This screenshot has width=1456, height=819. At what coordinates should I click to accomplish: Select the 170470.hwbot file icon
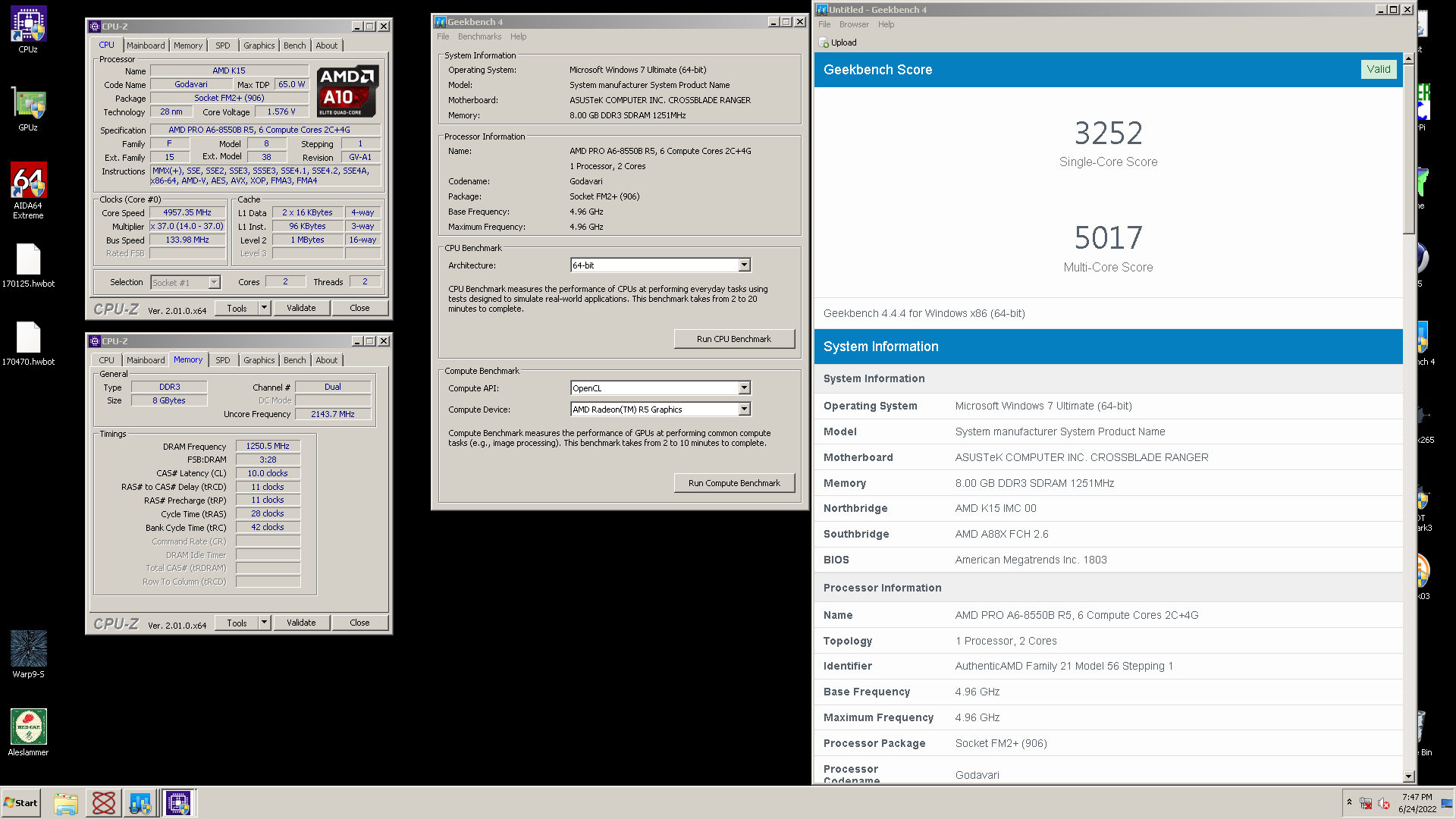tap(28, 344)
